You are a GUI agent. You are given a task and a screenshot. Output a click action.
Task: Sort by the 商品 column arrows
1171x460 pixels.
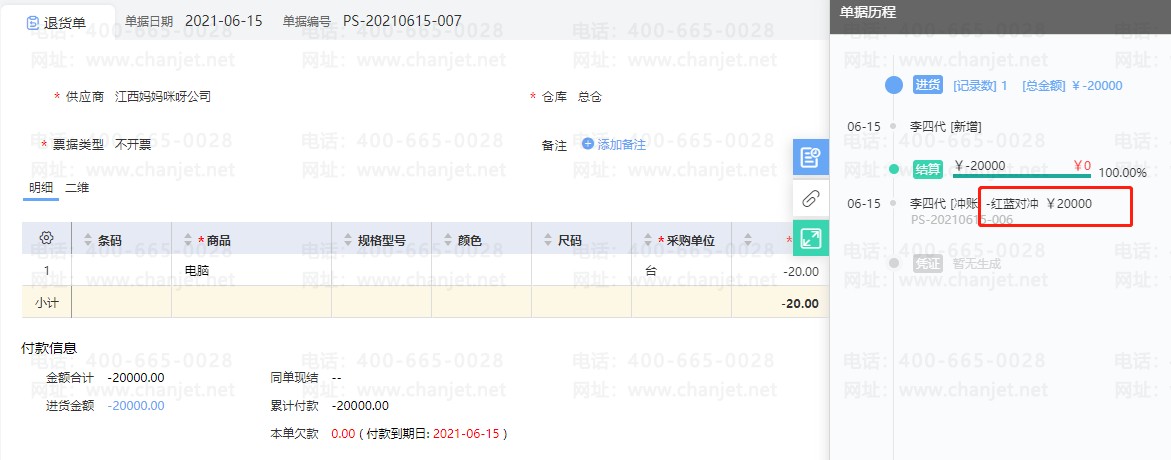[187, 240]
